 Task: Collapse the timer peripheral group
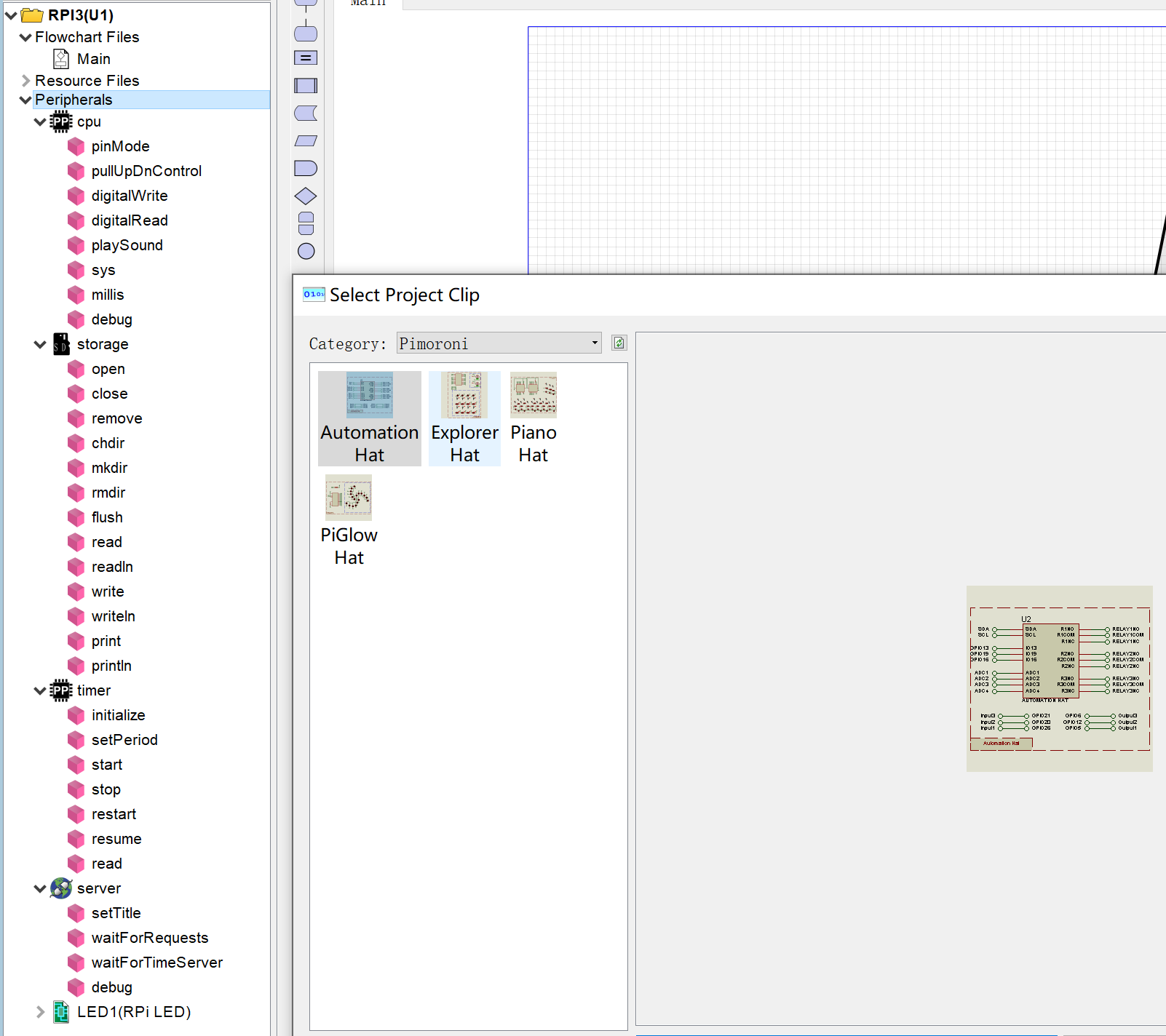pyautogui.click(x=40, y=690)
